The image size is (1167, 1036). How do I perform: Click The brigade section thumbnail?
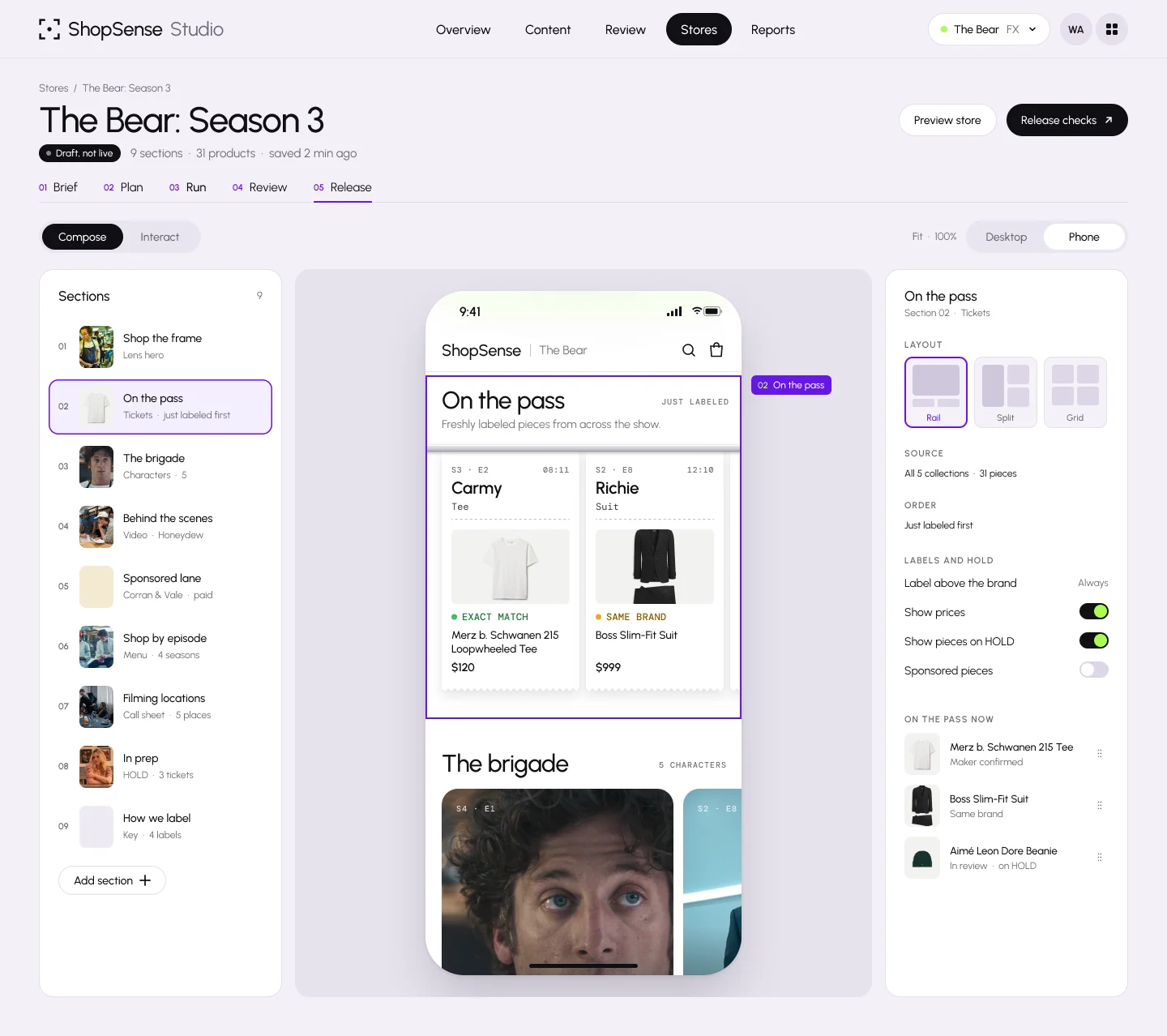(x=96, y=467)
